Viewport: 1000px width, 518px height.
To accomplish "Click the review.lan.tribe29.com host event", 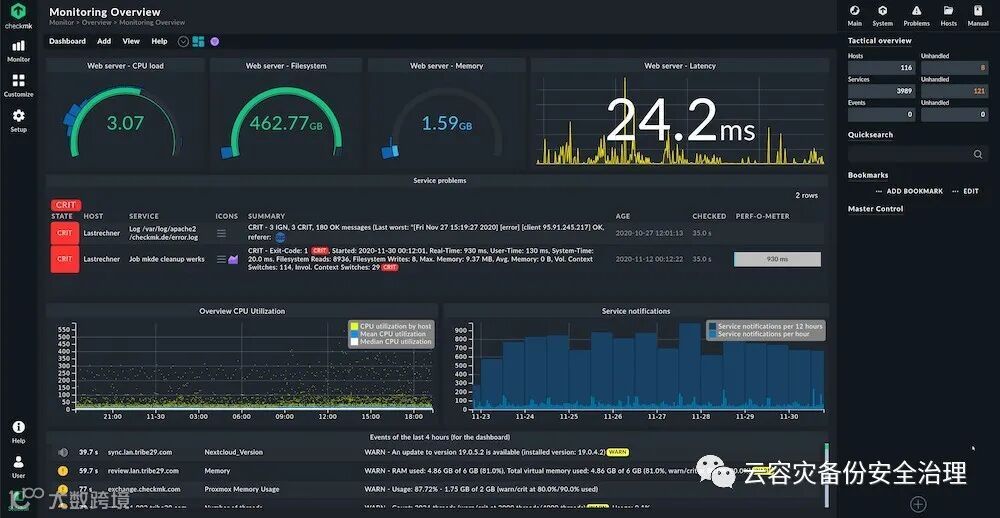I will click(x=143, y=471).
